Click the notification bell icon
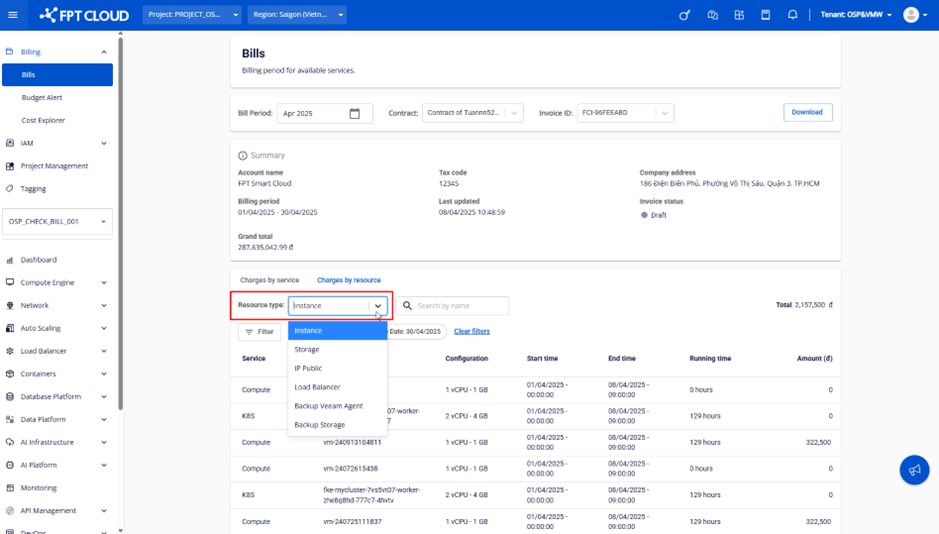 coord(792,15)
